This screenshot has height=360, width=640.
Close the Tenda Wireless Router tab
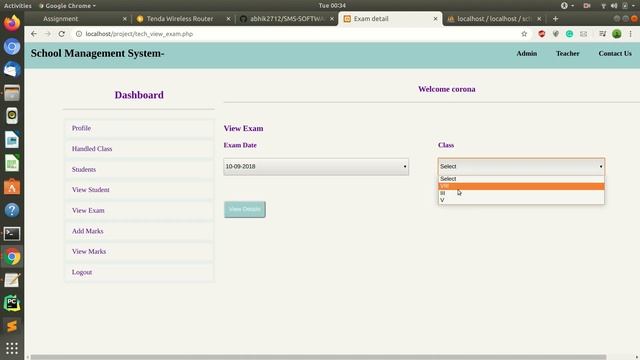228,19
